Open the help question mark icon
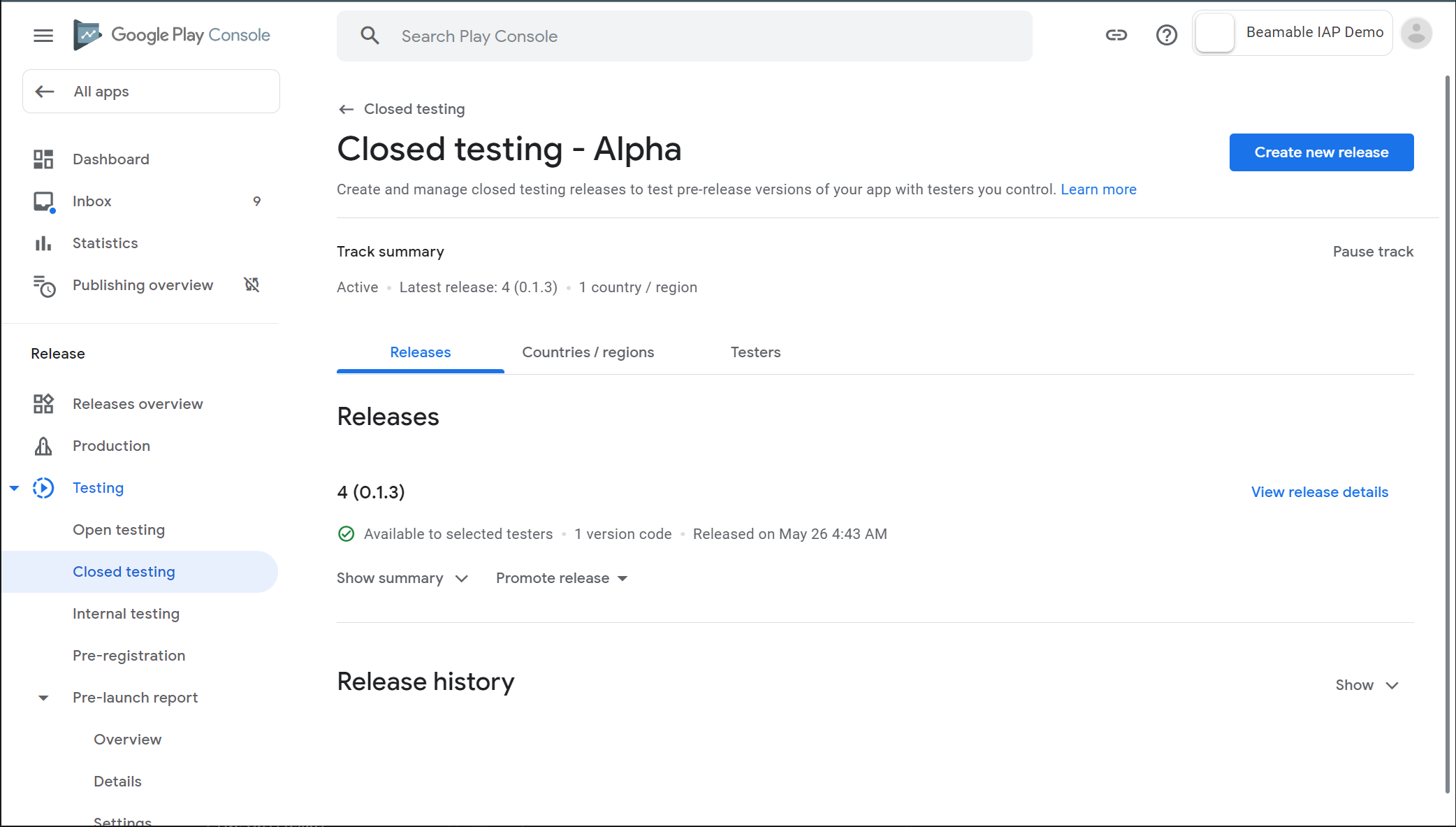The width and height of the screenshot is (1456, 827). 1166,35
